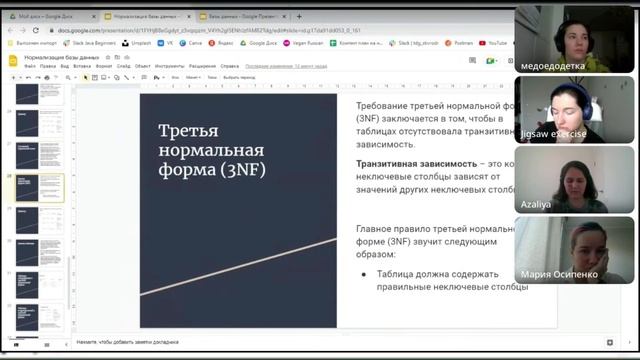This screenshot has height=360, width=640.
Task: Rename presentation title Нормализация базы данных
Action: [x=62, y=58]
